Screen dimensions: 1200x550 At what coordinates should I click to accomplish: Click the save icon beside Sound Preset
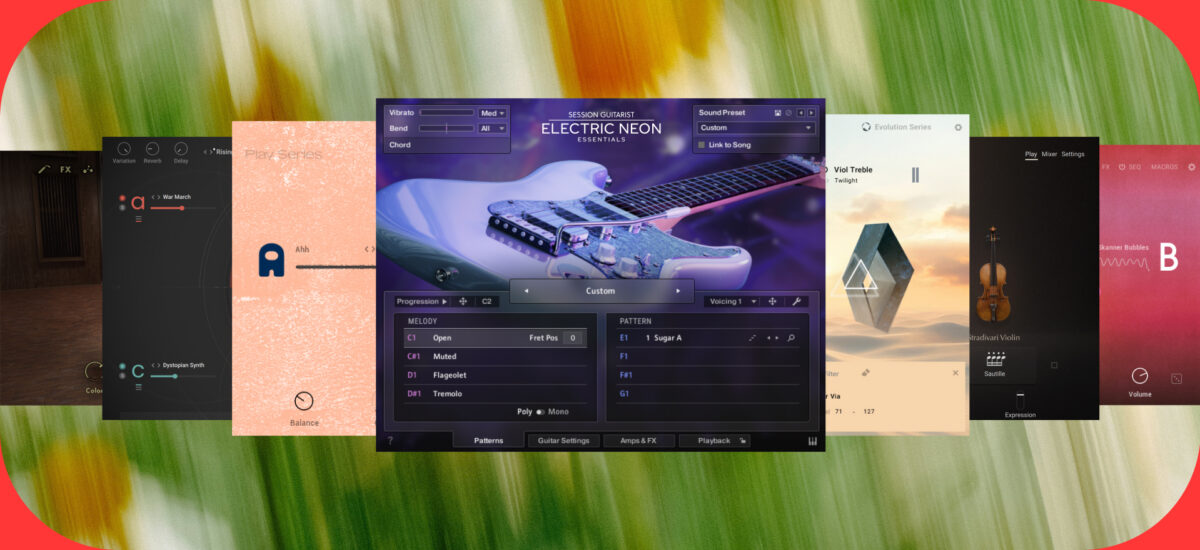click(x=777, y=113)
